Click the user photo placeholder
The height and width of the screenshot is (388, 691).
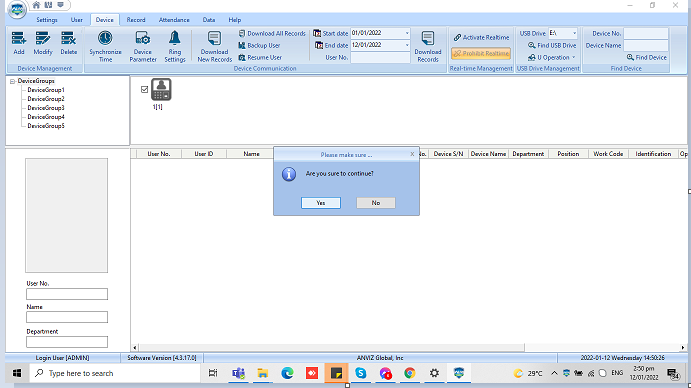(67, 215)
